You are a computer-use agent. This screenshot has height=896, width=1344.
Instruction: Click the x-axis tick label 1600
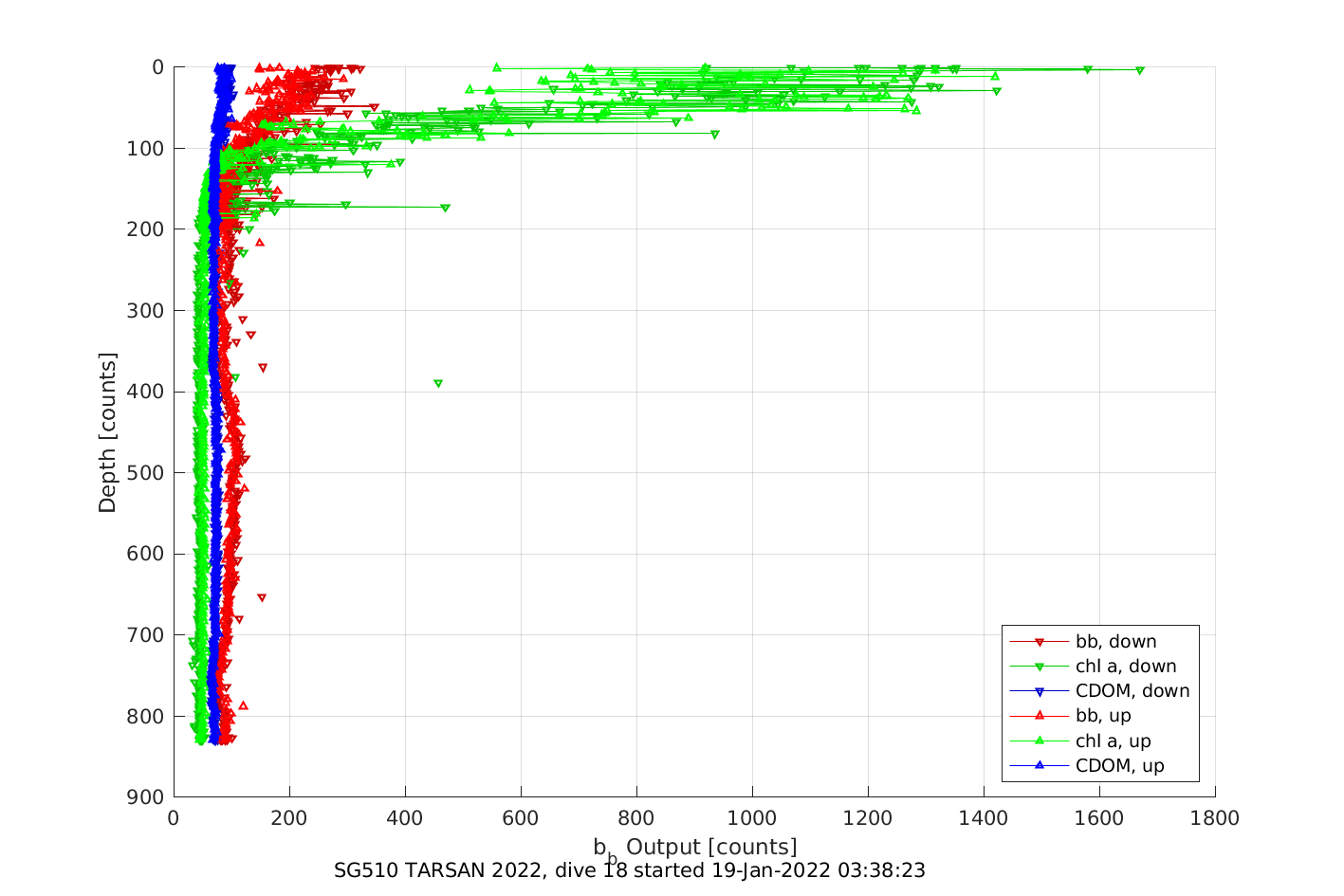click(1099, 818)
